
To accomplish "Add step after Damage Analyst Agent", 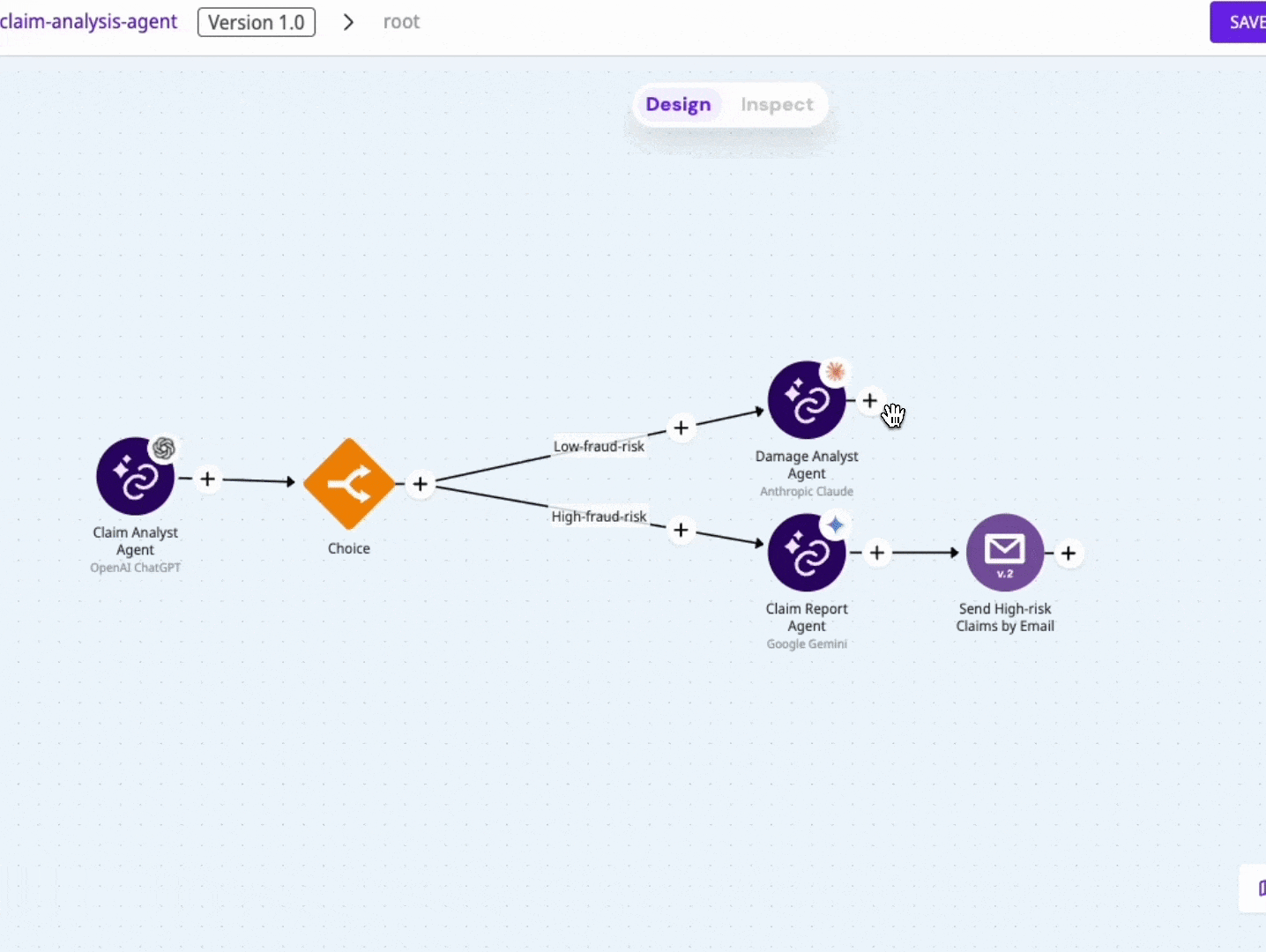I will pyautogui.click(x=869, y=401).
